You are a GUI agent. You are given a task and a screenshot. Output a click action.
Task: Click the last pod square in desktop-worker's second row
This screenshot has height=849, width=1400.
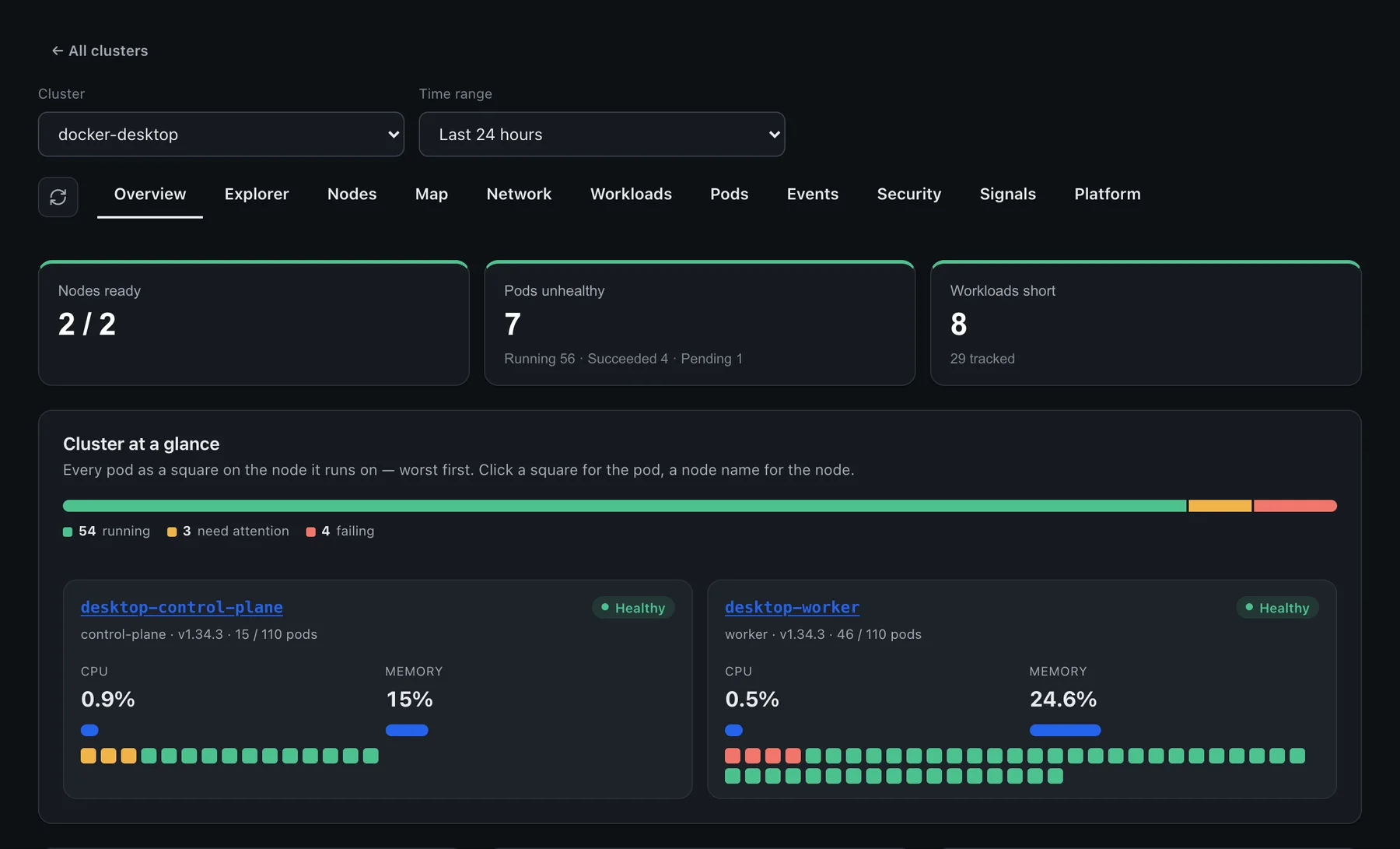[x=1055, y=776]
